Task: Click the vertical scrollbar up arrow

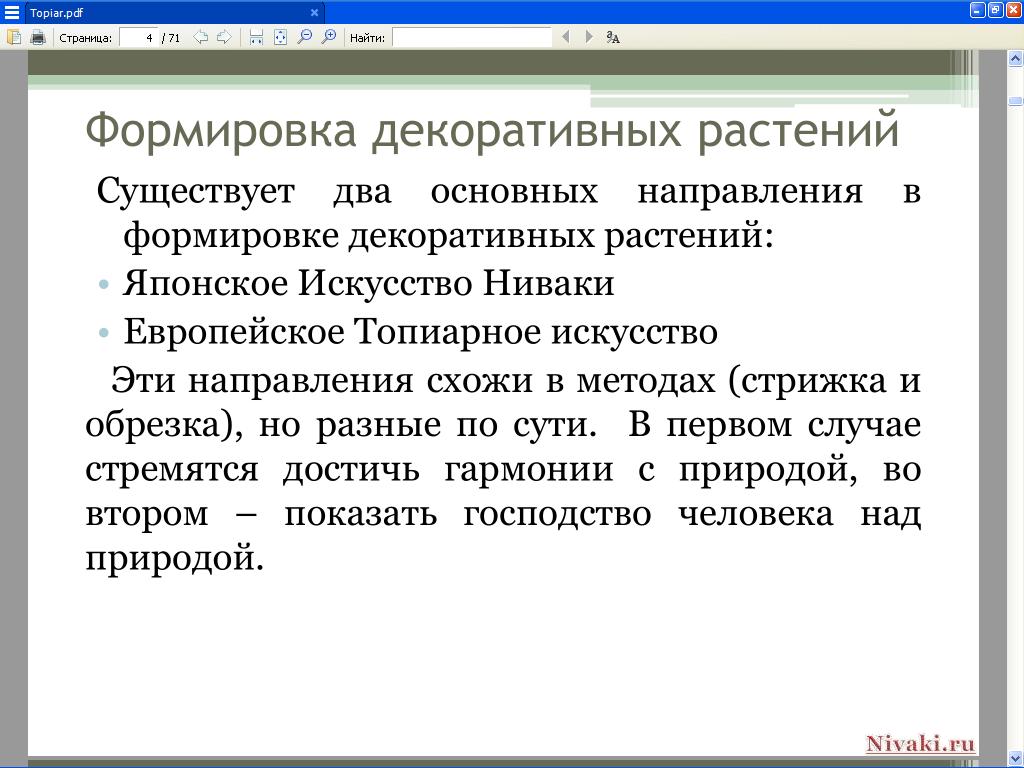Action: click(x=1015, y=59)
